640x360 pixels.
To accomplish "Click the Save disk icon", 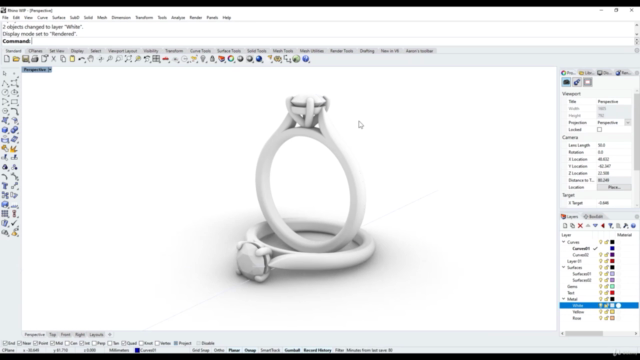I will (25, 59).
